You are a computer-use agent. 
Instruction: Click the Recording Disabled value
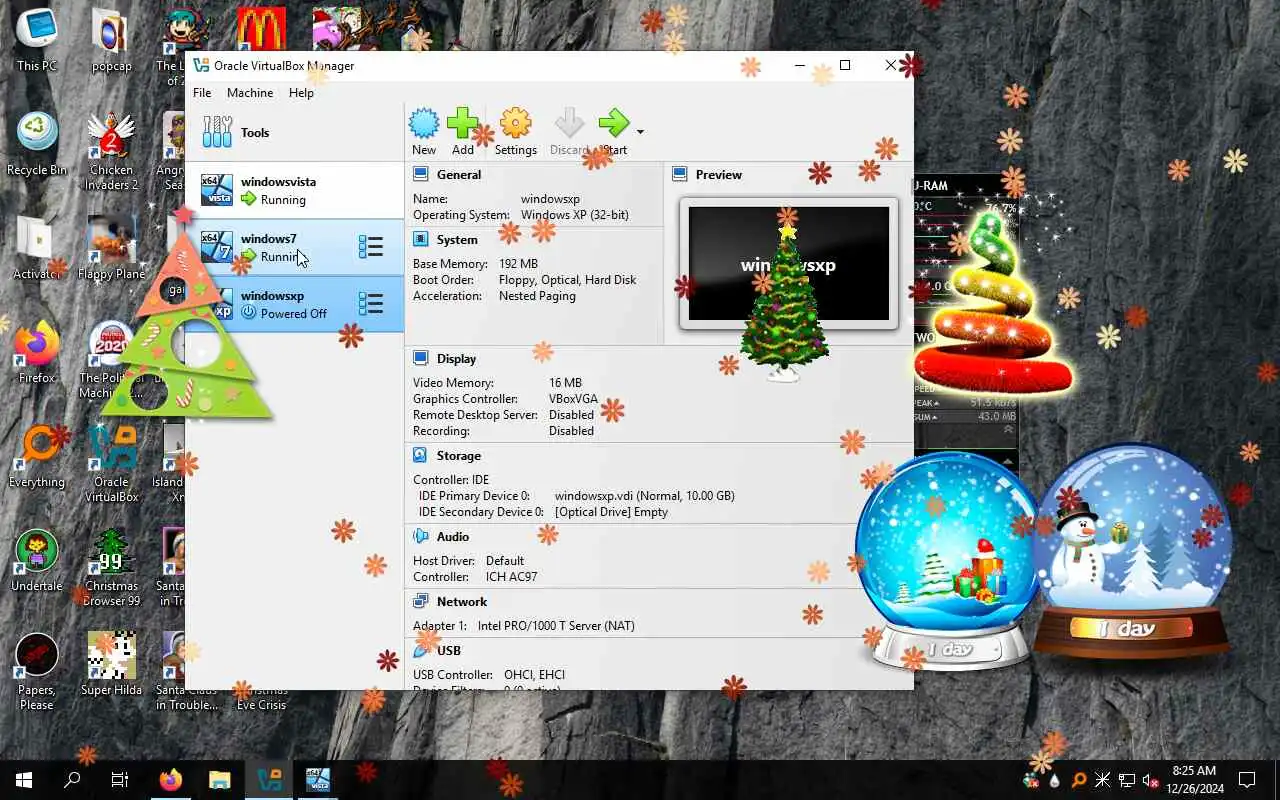(x=571, y=431)
